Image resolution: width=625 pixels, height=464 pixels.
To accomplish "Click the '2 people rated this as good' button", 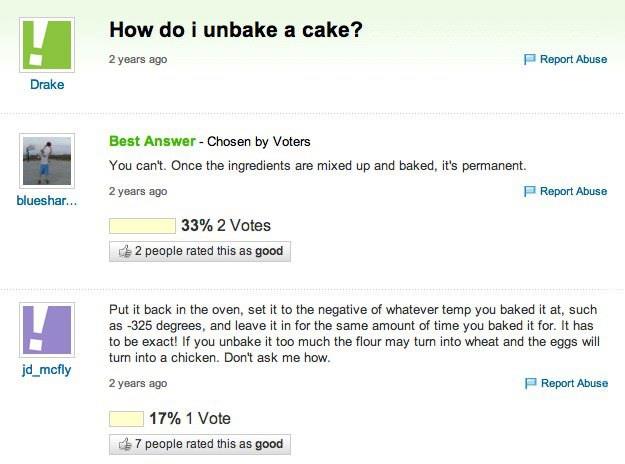I will pos(200,251).
